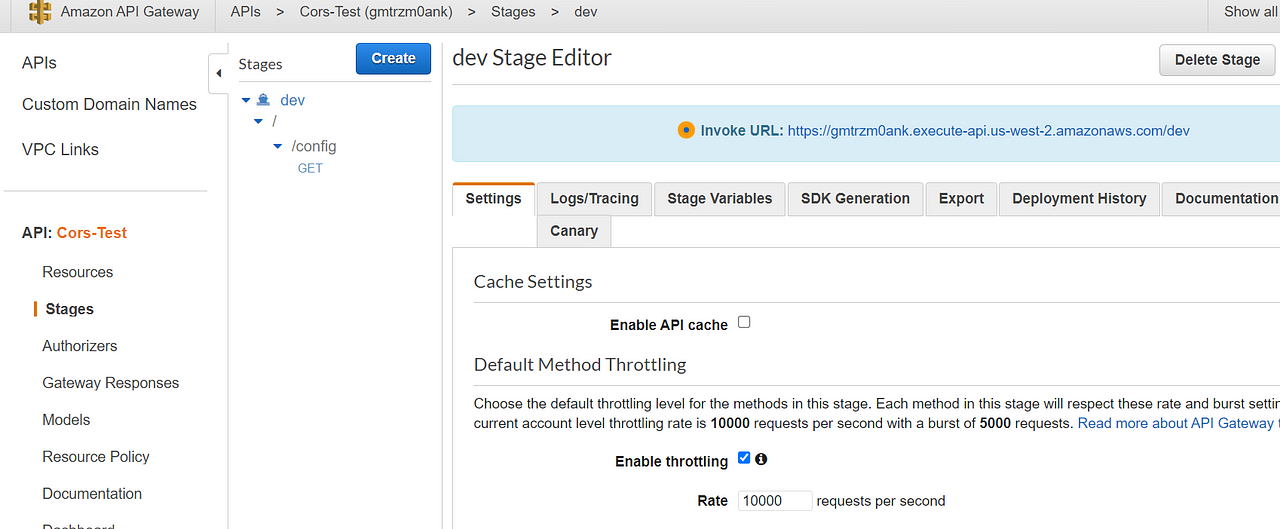
Task: Click the dev Stage Editor heading
Action: tap(532, 58)
